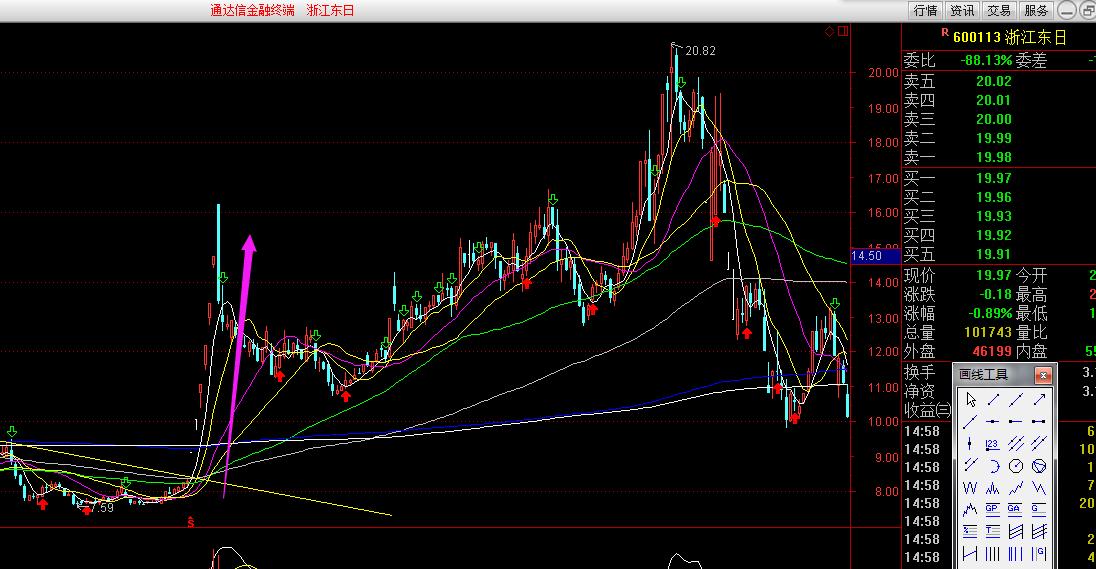Click the red window-layout icon above chart
The height and width of the screenshot is (569, 1096).
click(x=843, y=31)
